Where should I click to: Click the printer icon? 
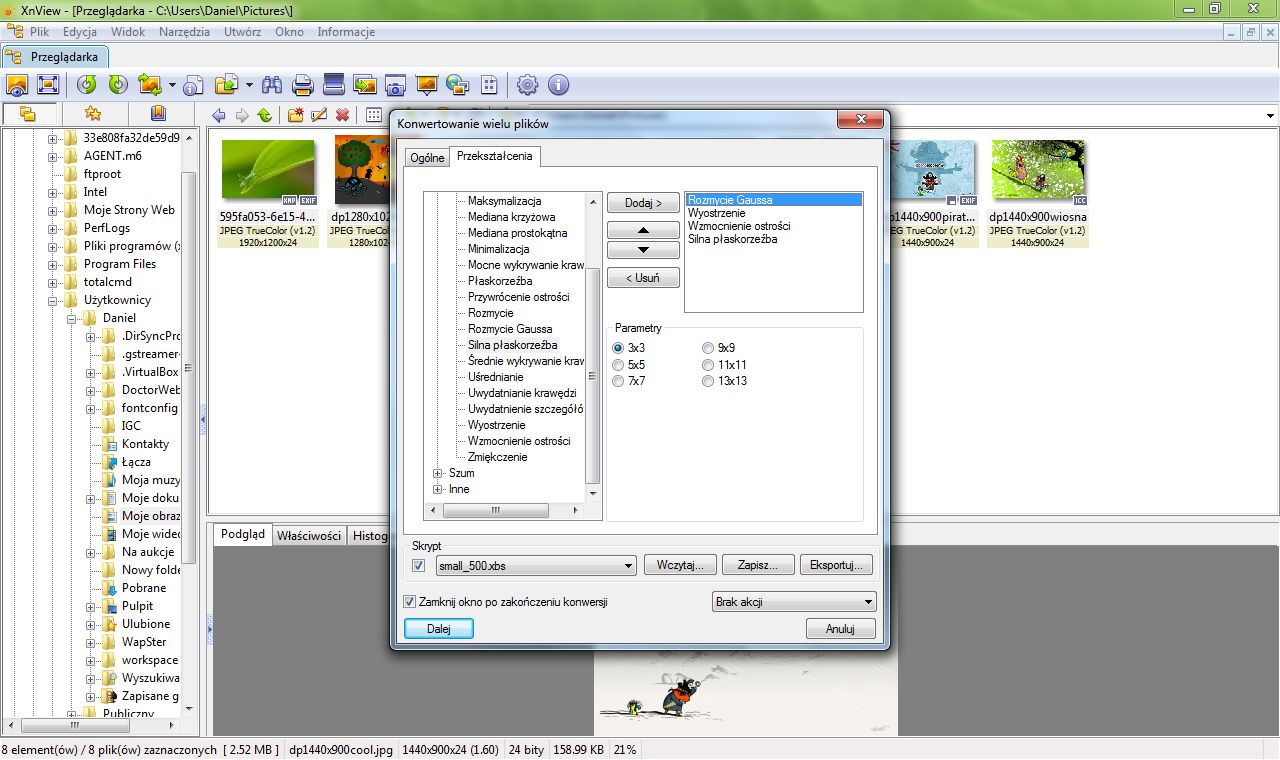pyautogui.click(x=303, y=85)
